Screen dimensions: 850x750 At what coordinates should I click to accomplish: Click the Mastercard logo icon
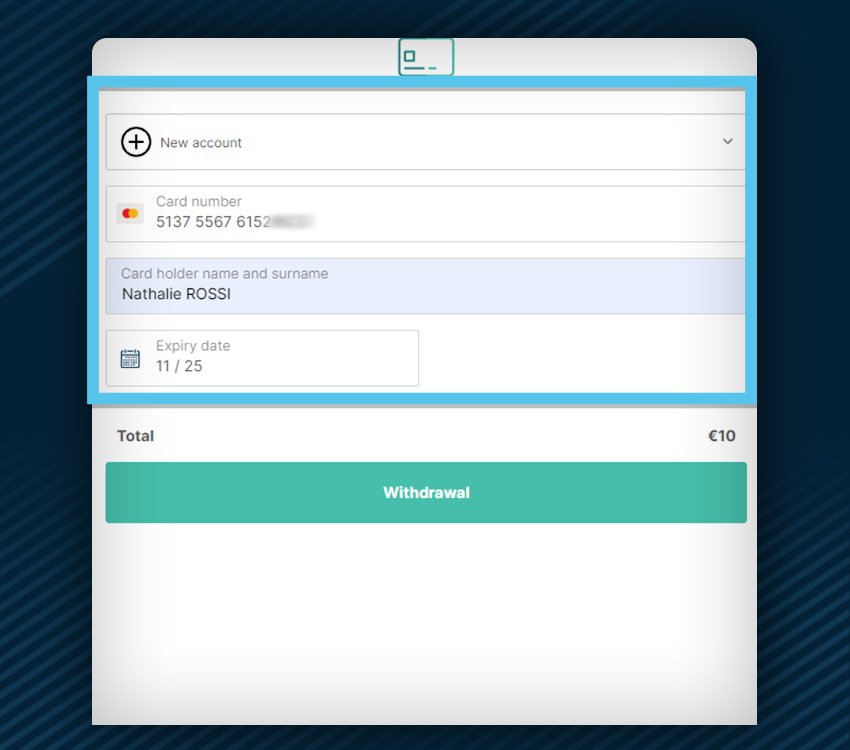[x=130, y=214]
